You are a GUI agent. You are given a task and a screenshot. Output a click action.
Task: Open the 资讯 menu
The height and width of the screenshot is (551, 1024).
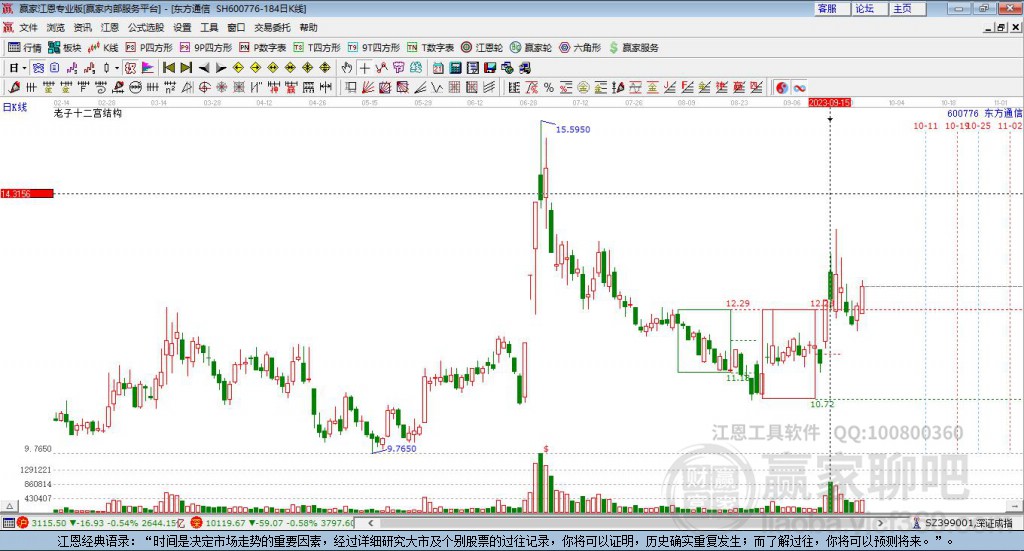click(x=82, y=27)
